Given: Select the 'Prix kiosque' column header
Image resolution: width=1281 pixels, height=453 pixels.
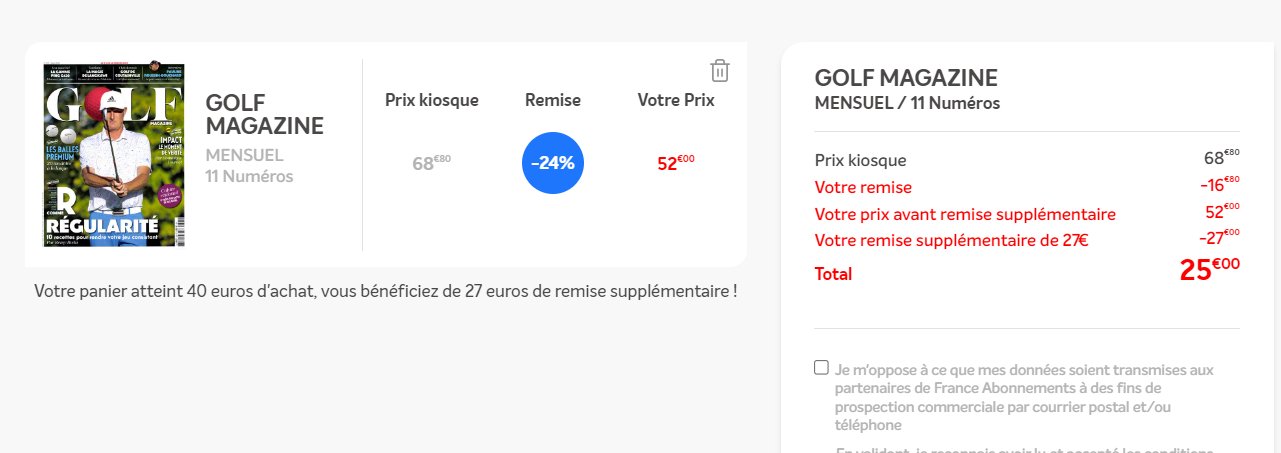Looking at the screenshot, I should (x=432, y=100).
